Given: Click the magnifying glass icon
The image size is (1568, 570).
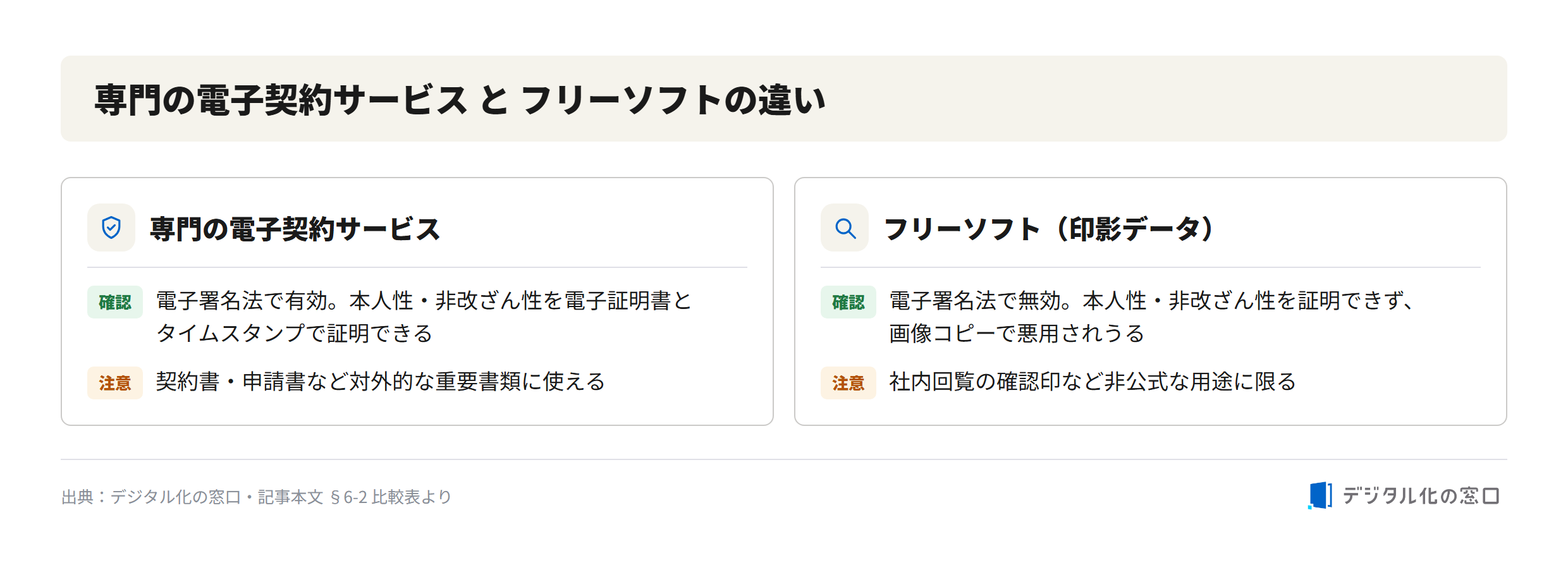Looking at the screenshot, I should 845,227.
